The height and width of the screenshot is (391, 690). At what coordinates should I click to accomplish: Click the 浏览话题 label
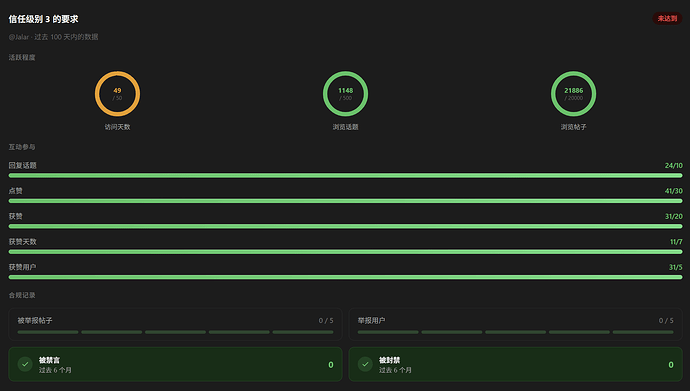[x=345, y=127]
